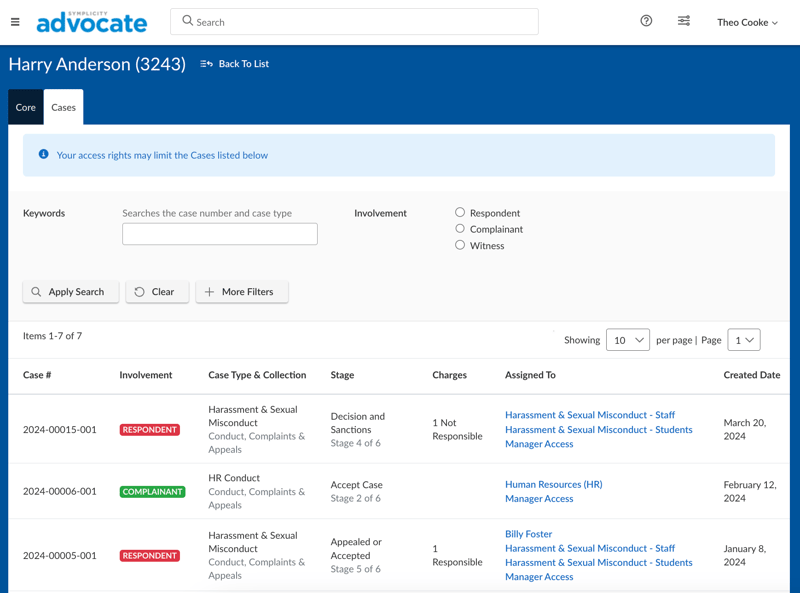Click the Advocate logo
The image size is (800, 593).
[x=92, y=21]
